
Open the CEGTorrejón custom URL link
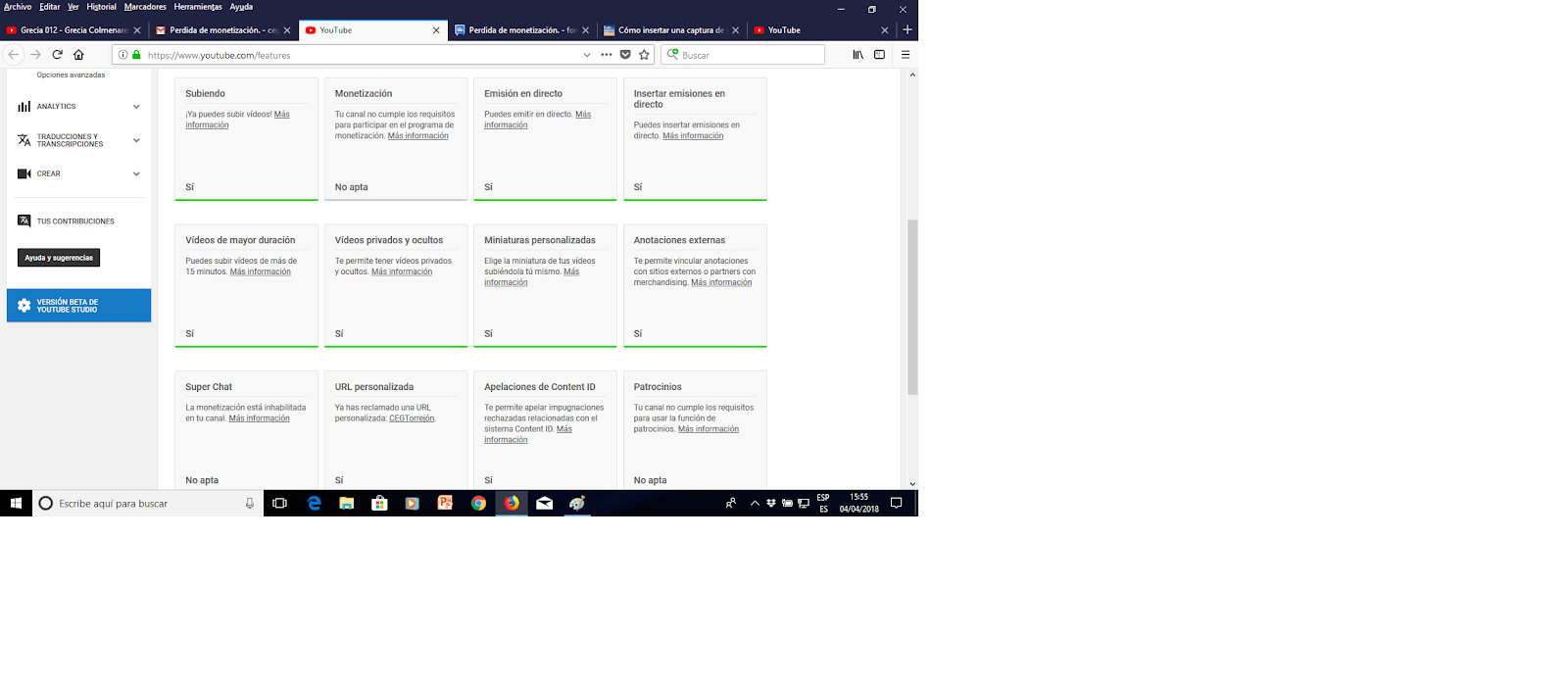coord(412,418)
